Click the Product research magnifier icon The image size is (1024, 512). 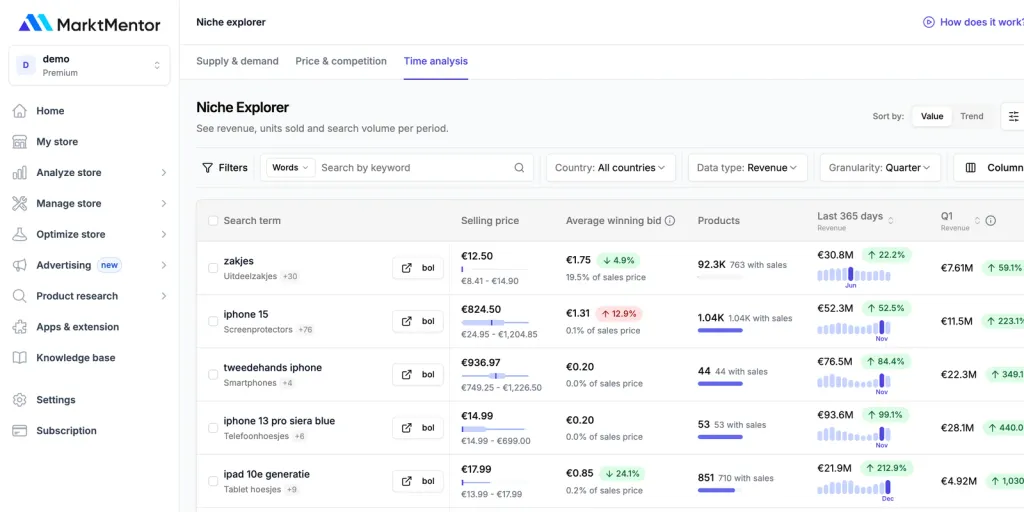20,296
